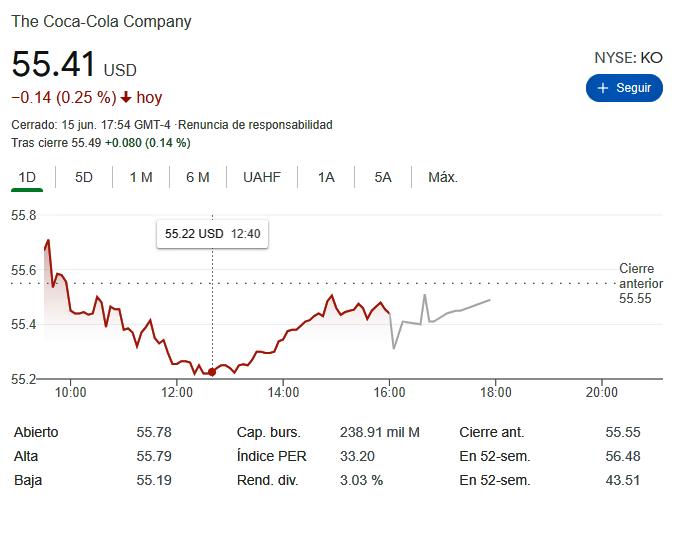Open the 1 M chart range
The height and width of the screenshot is (537, 688).
click(141, 177)
